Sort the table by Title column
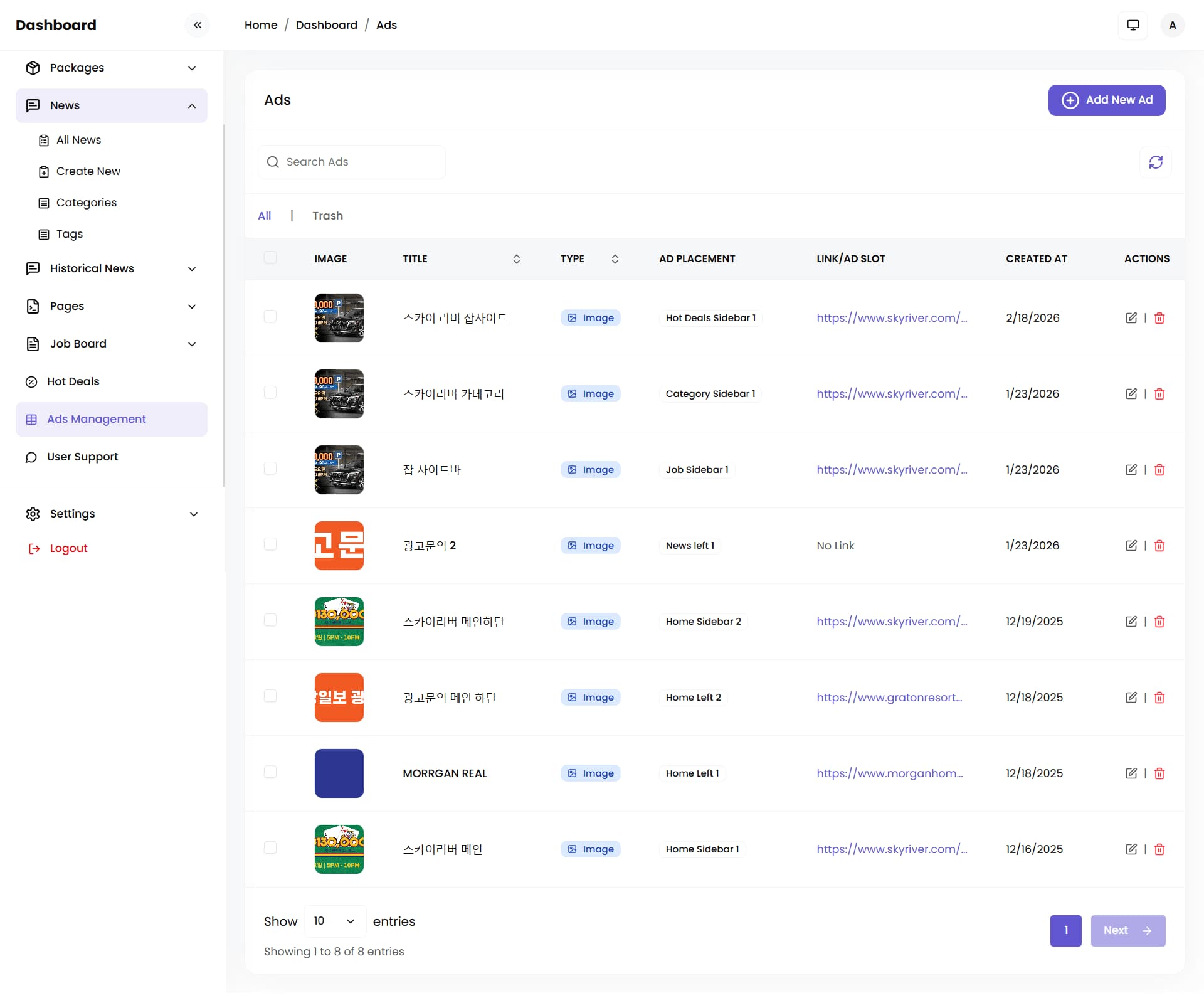This screenshot has width=1204, height=998. (x=516, y=259)
